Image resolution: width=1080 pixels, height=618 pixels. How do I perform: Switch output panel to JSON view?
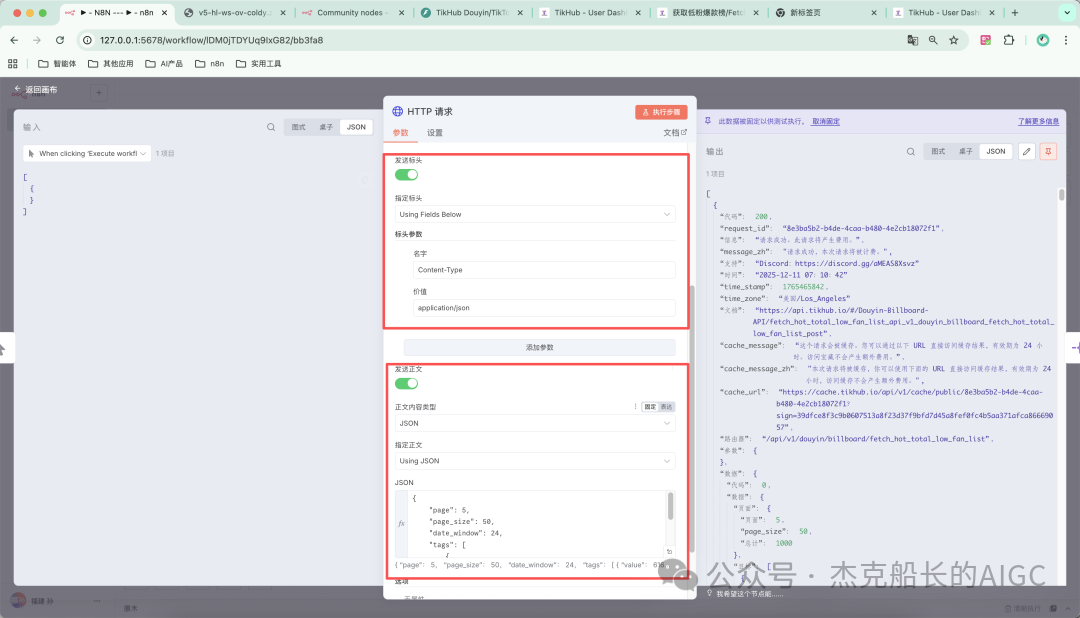996,152
